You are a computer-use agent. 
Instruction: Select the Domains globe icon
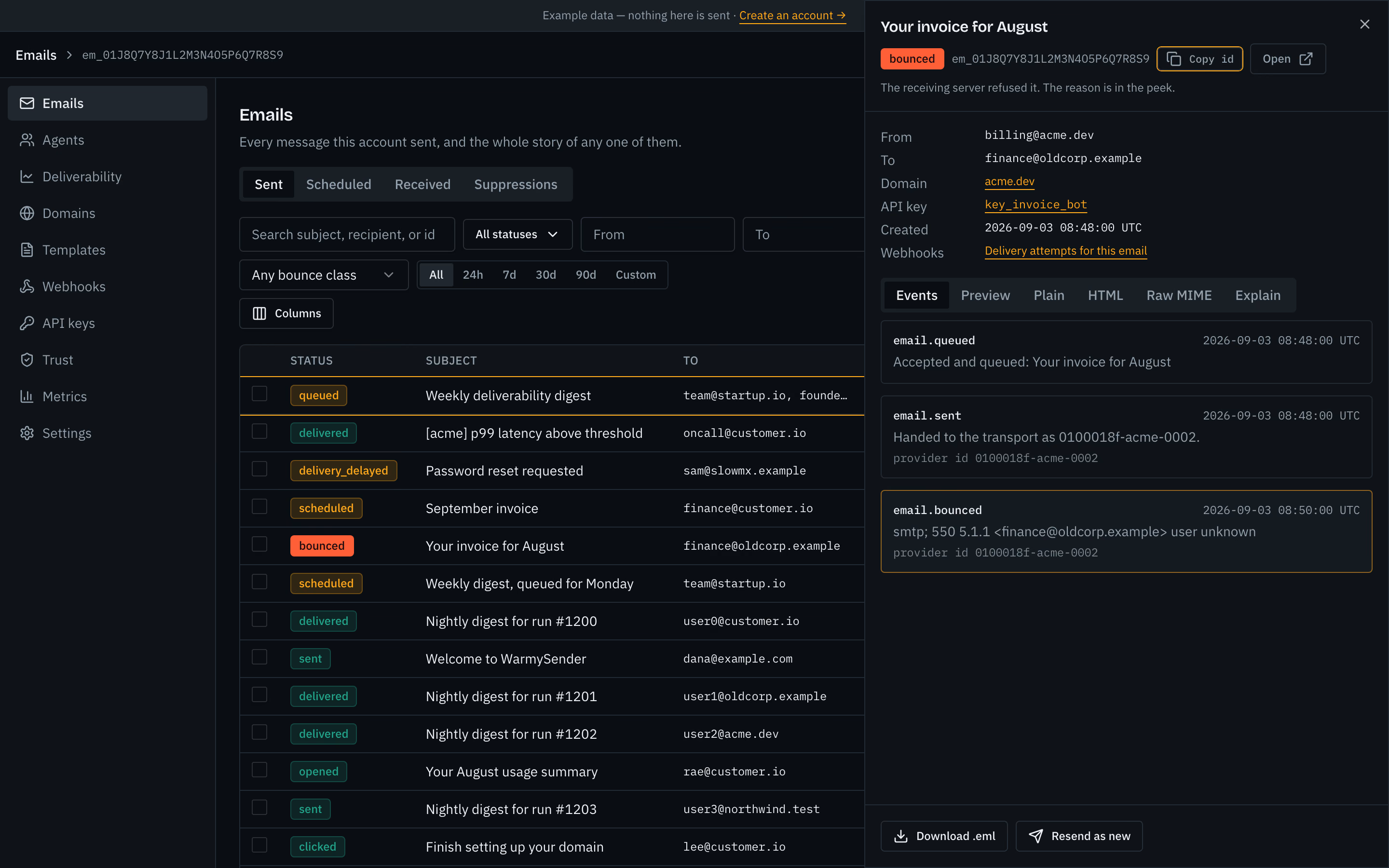27,214
